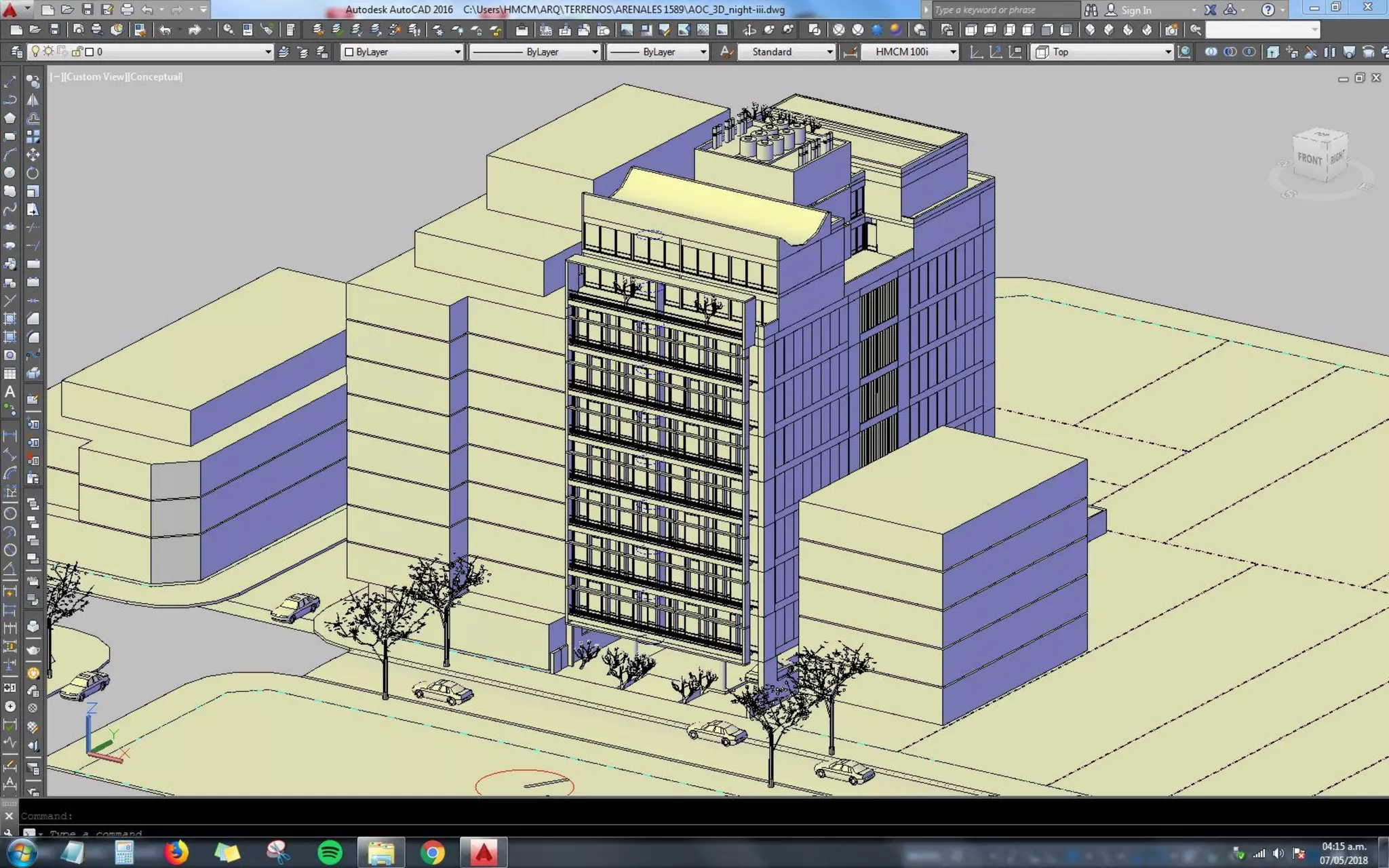Image resolution: width=1389 pixels, height=868 pixels.
Task: Activate the Array modify tool
Action: [x=33, y=136]
